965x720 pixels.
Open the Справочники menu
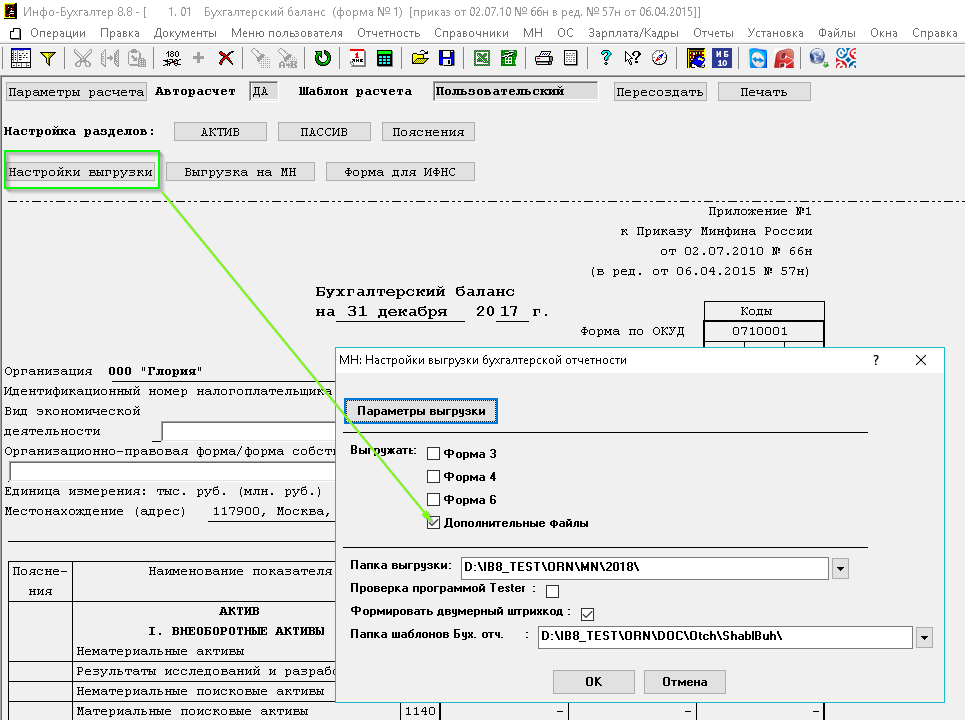coord(471,33)
